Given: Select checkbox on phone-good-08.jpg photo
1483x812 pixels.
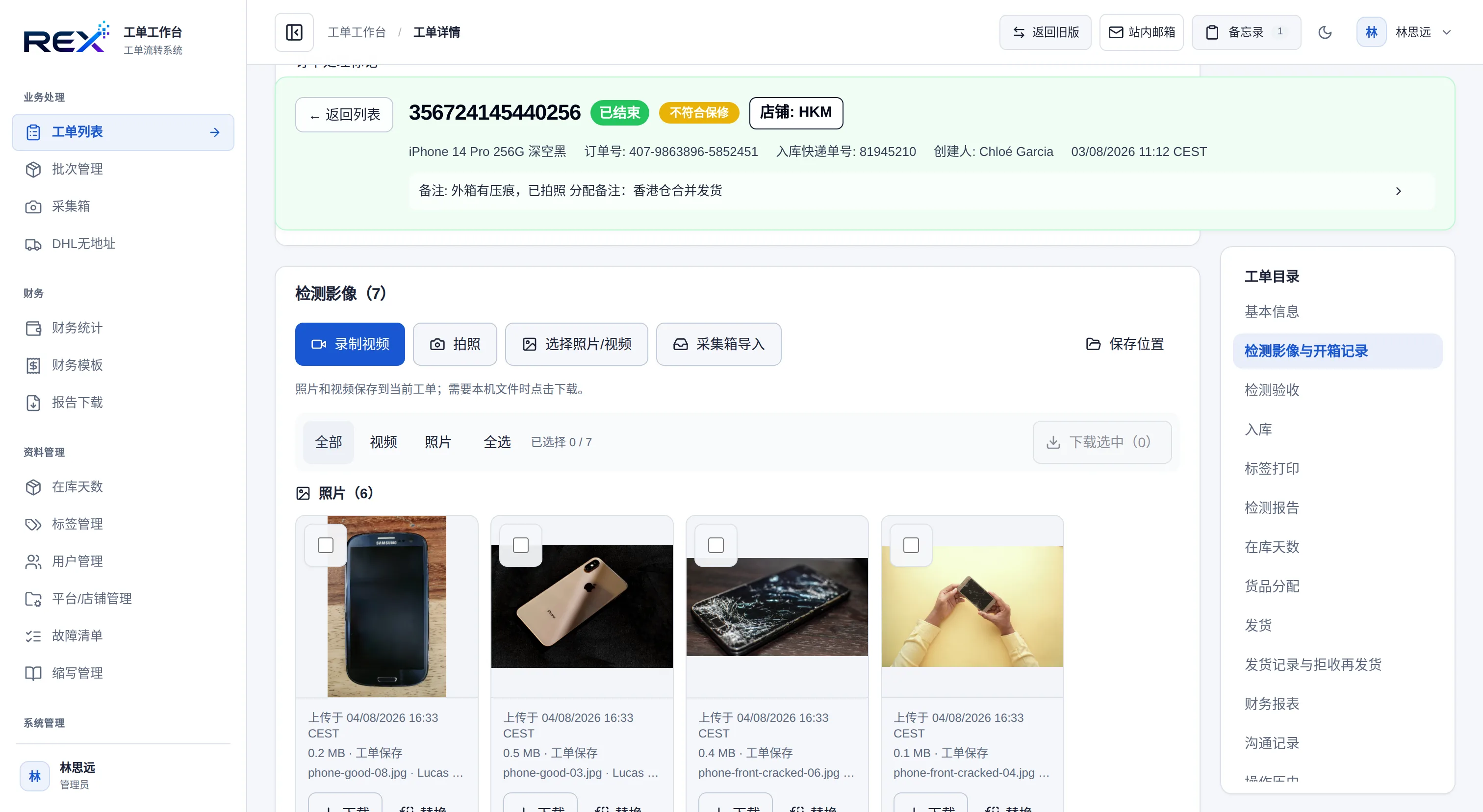Looking at the screenshot, I should point(326,545).
